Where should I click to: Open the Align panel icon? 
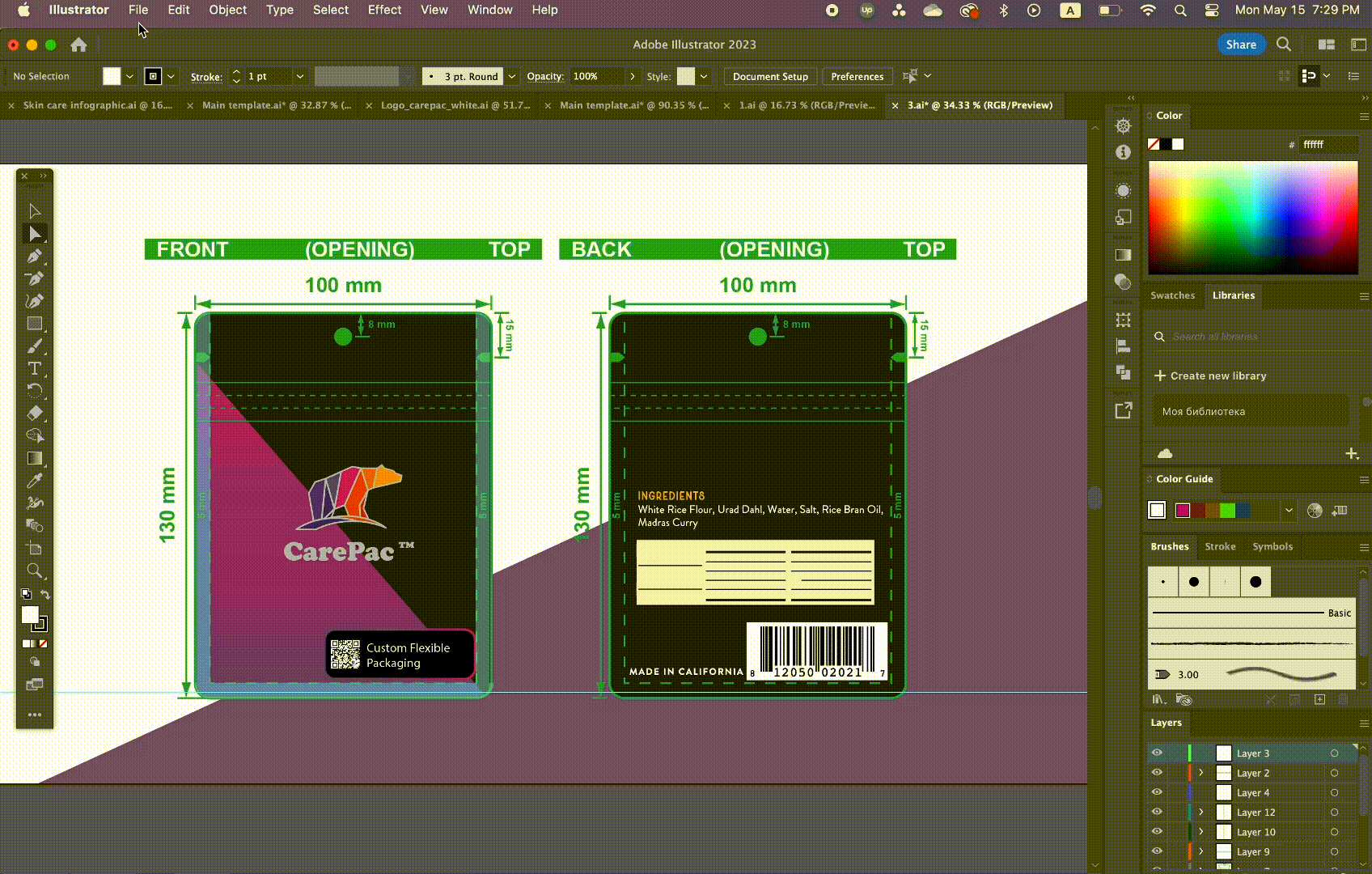tap(1123, 346)
